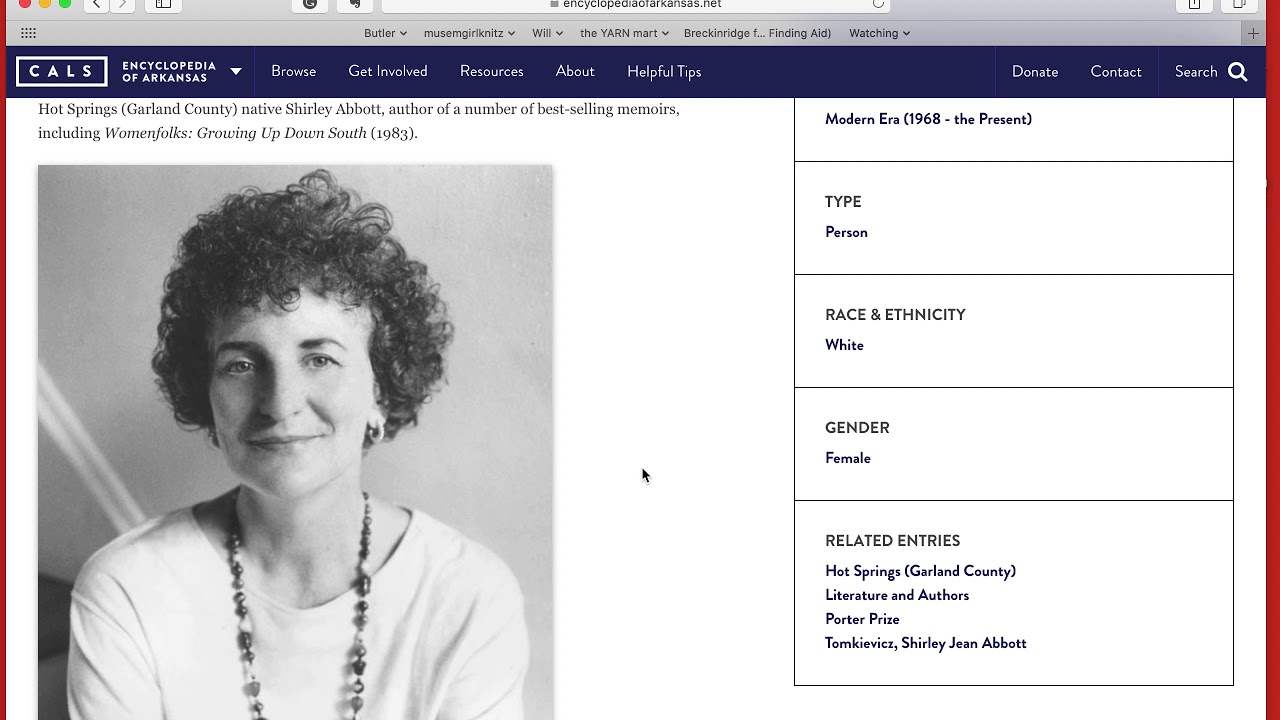Open the About menu

pos(575,72)
